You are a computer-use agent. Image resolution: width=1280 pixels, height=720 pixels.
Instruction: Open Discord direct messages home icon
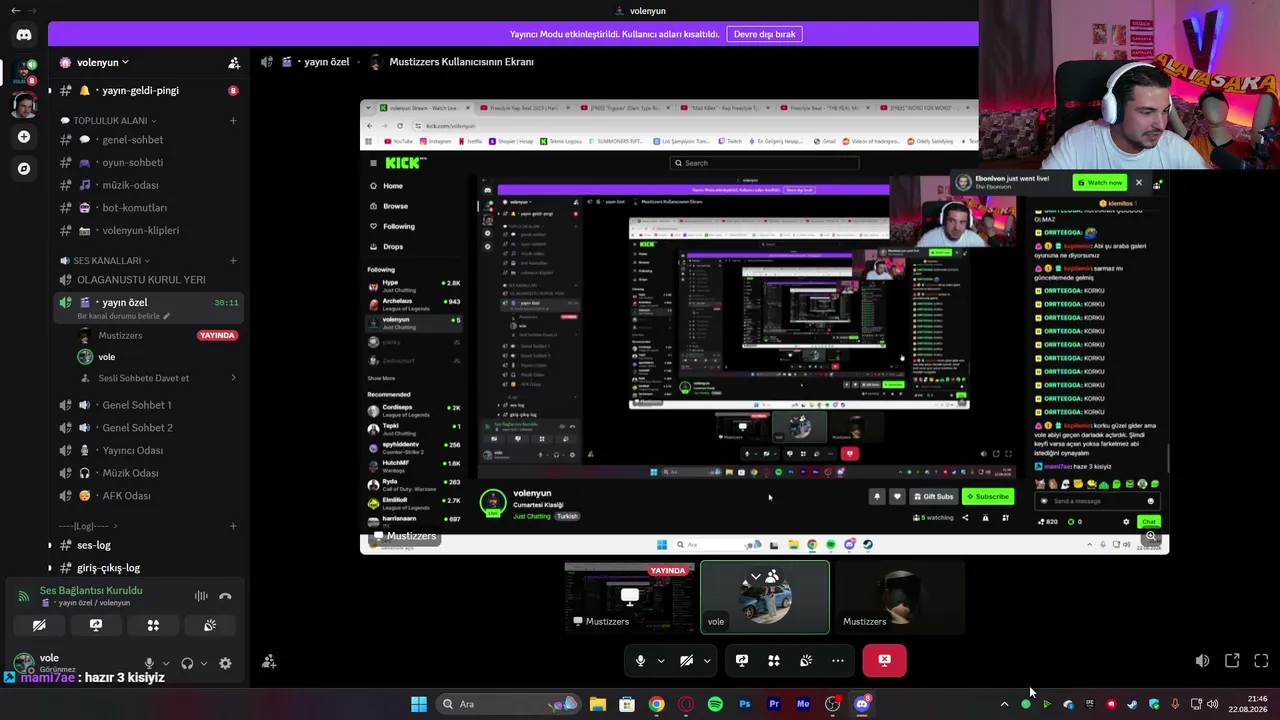tap(24, 35)
